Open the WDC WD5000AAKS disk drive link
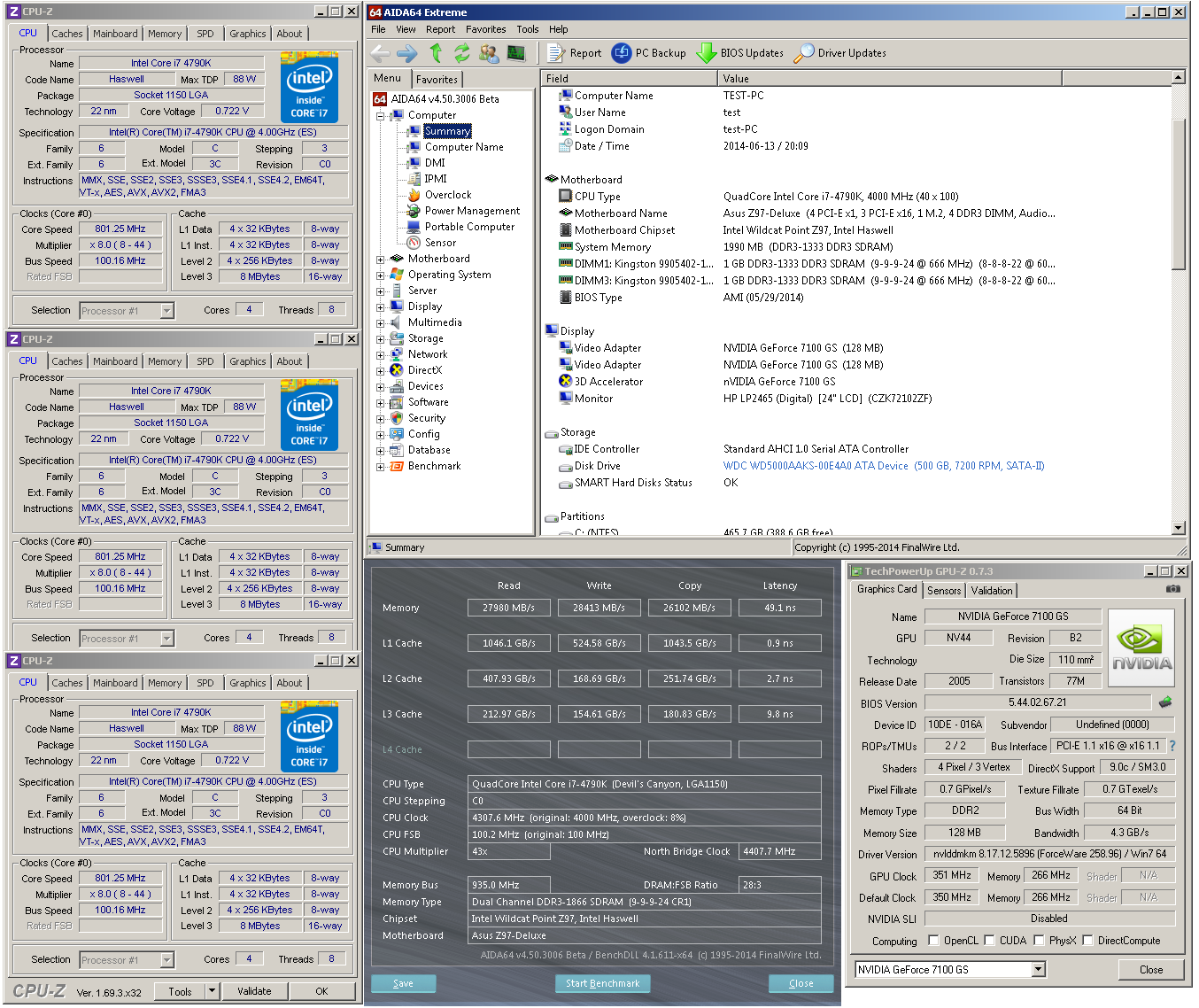 (884, 466)
